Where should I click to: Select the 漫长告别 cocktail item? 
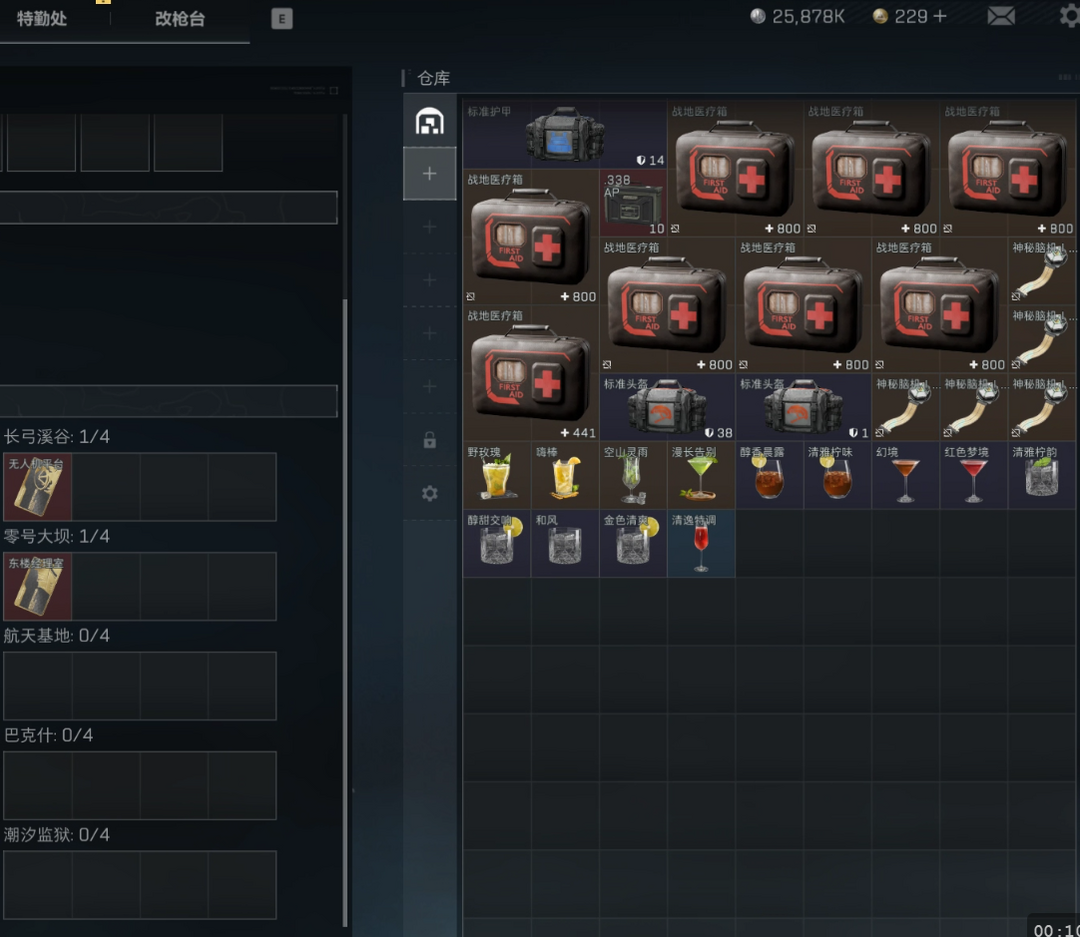pyautogui.click(x=701, y=475)
